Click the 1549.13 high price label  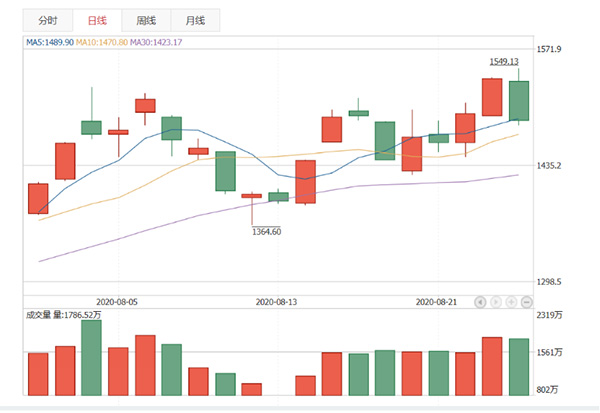tap(503, 61)
